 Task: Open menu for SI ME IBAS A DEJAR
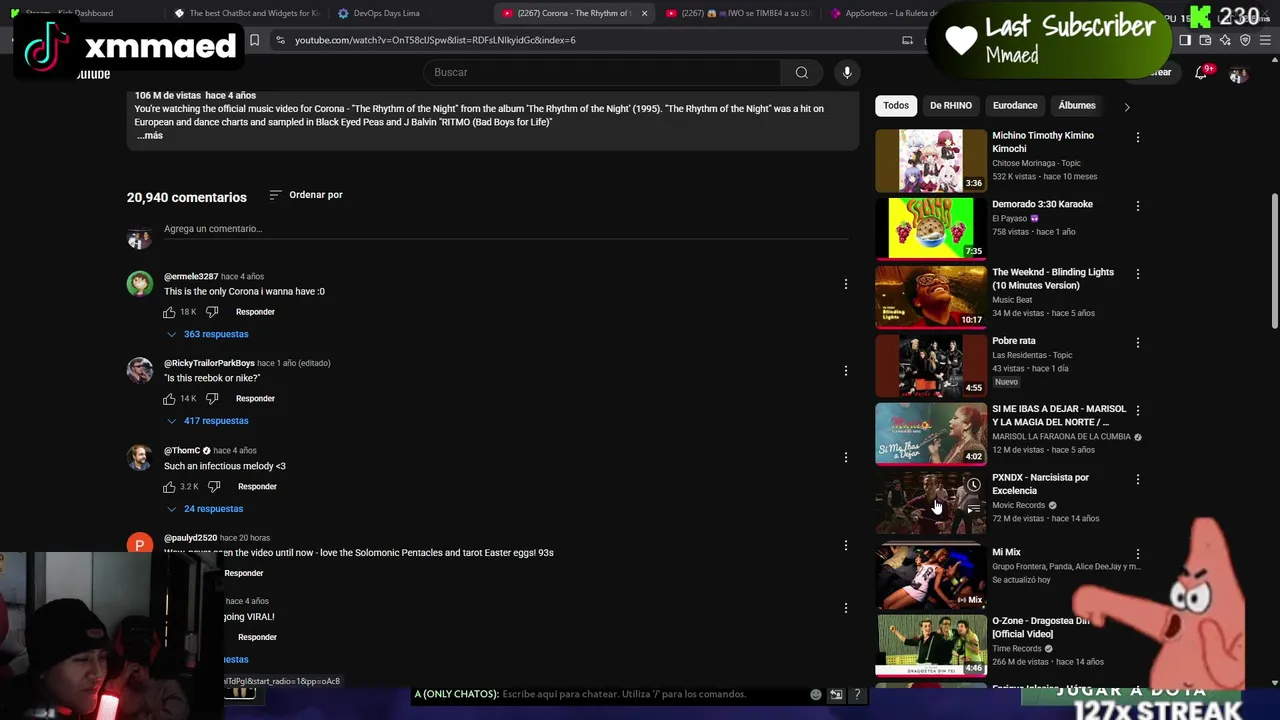(1137, 410)
